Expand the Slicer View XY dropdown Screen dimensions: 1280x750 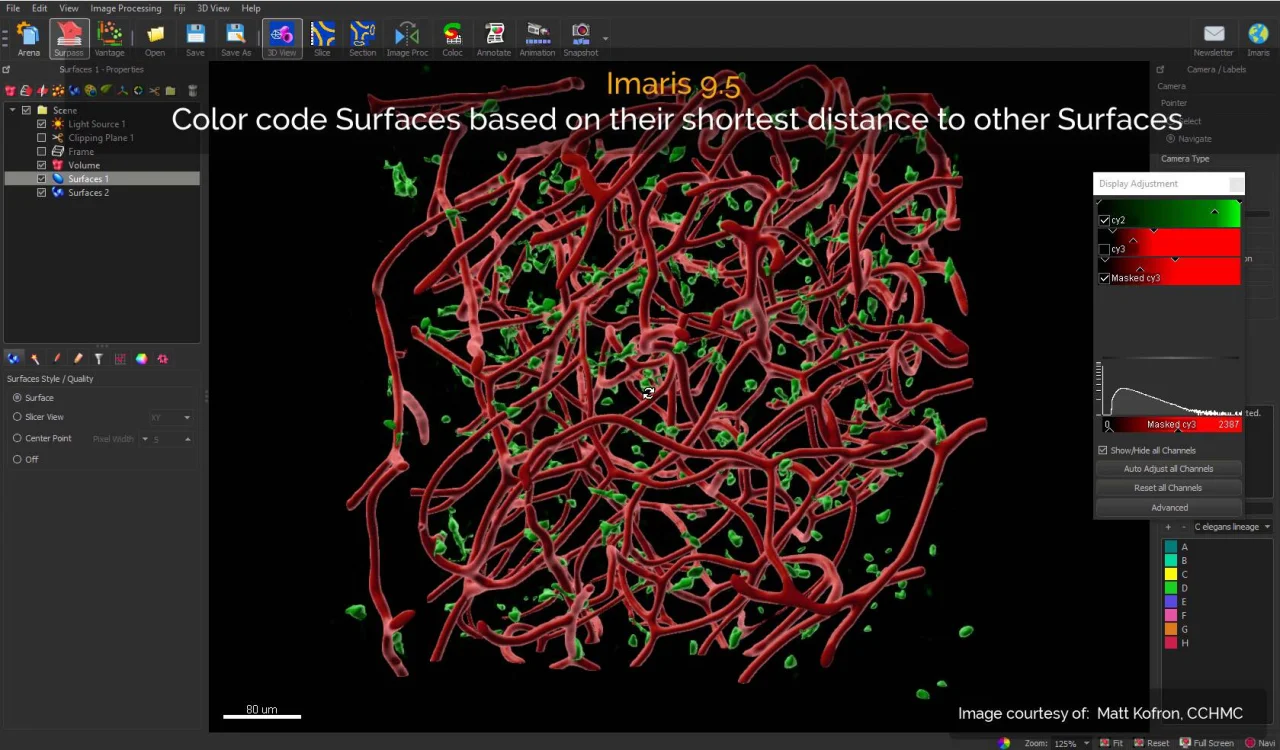pyautogui.click(x=171, y=417)
